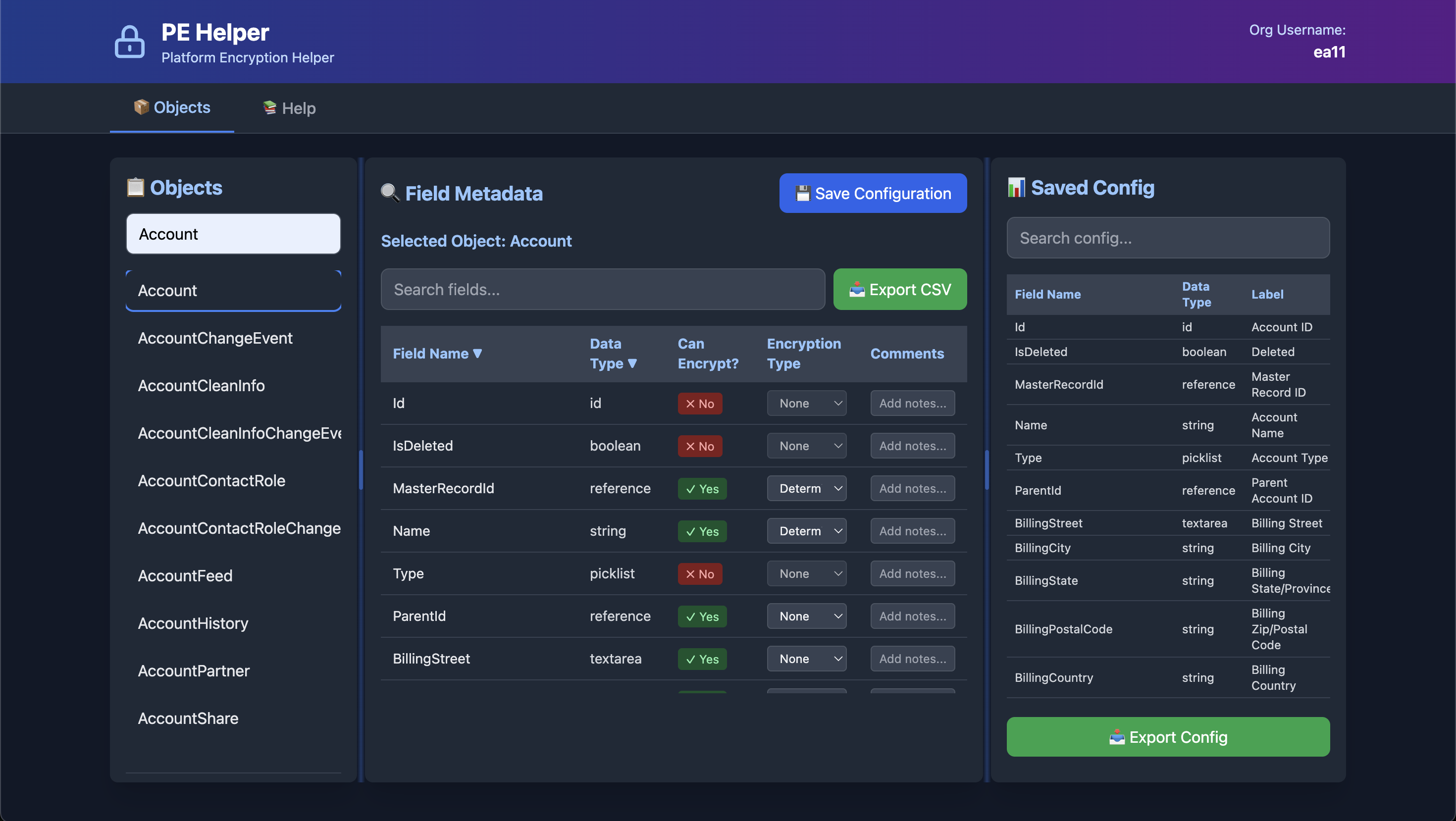
Task: Sort by Field Name column arrow
Action: [x=477, y=354]
